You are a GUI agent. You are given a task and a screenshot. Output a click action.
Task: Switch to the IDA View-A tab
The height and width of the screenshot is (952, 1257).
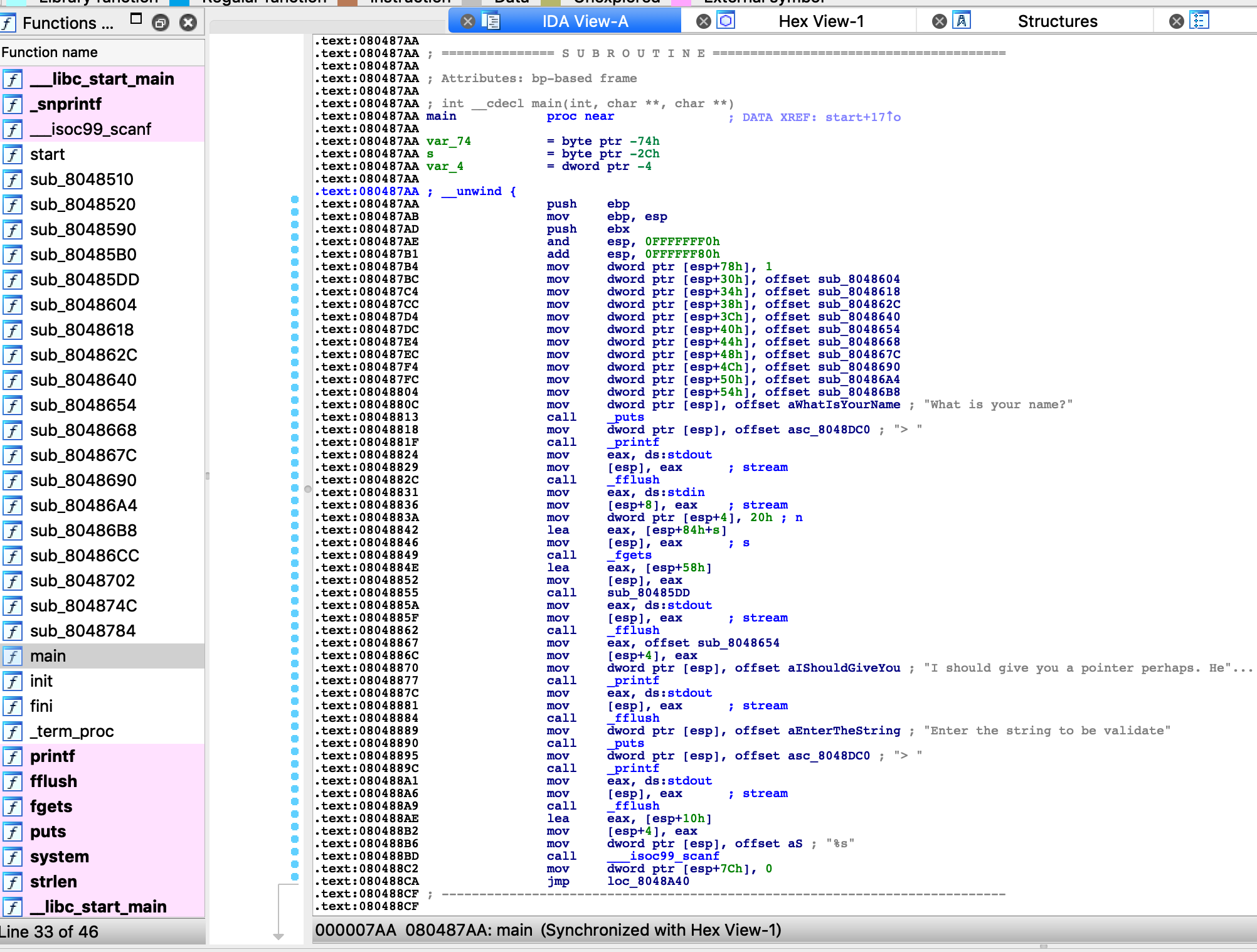[x=584, y=21]
